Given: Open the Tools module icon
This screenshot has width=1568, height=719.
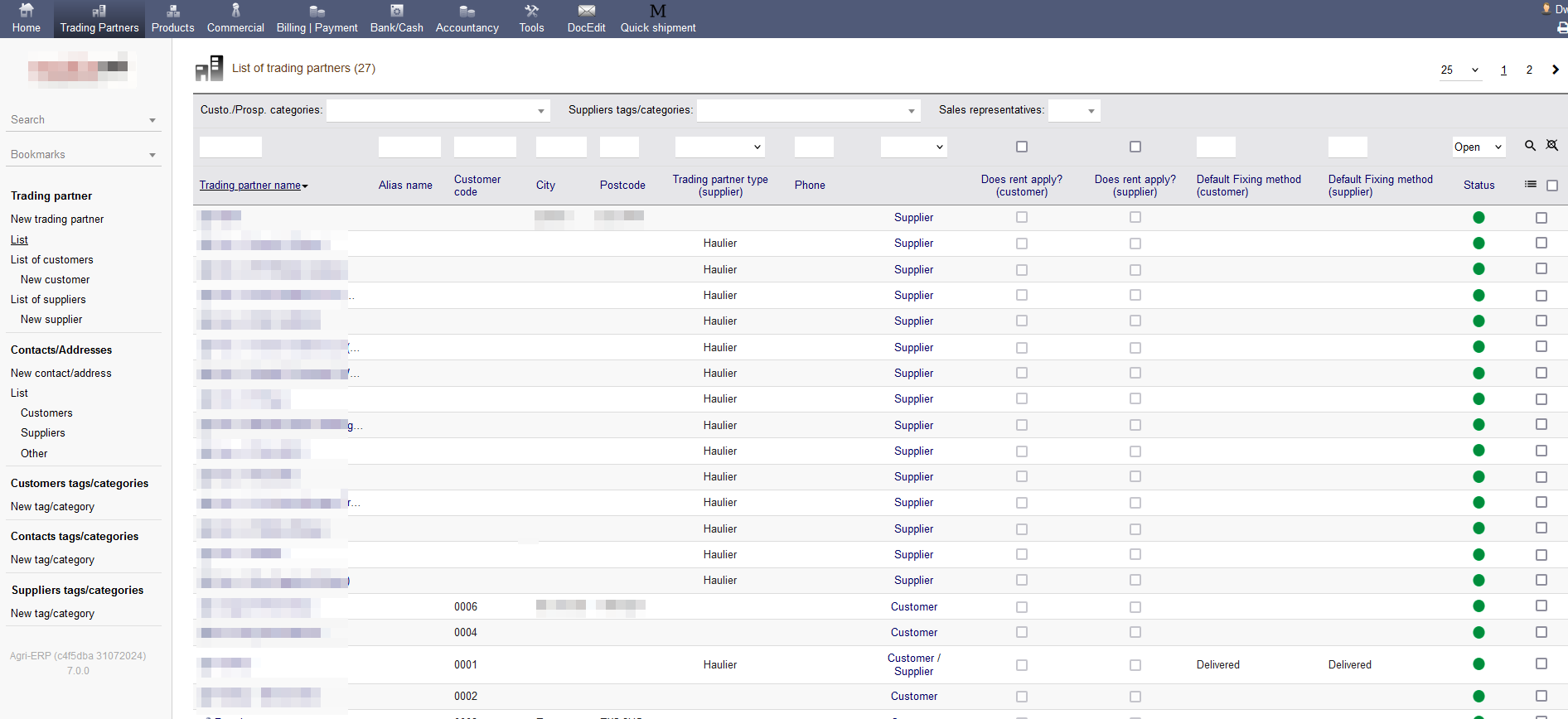Looking at the screenshot, I should tap(531, 11).
